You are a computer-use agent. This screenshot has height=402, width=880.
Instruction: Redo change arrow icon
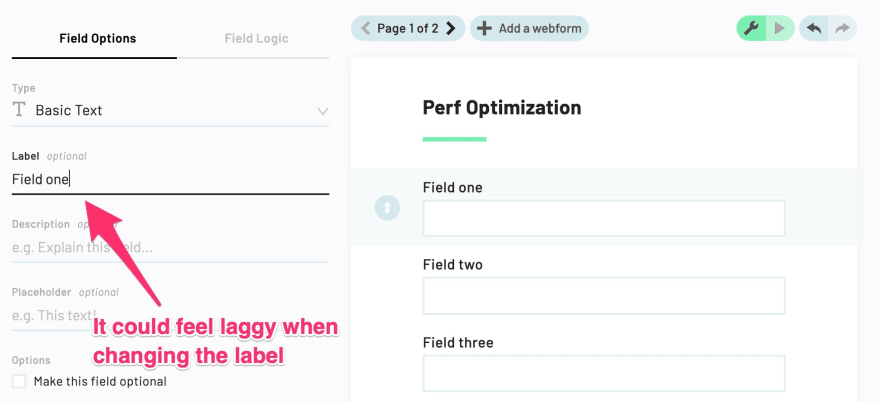click(x=842, y=28)
